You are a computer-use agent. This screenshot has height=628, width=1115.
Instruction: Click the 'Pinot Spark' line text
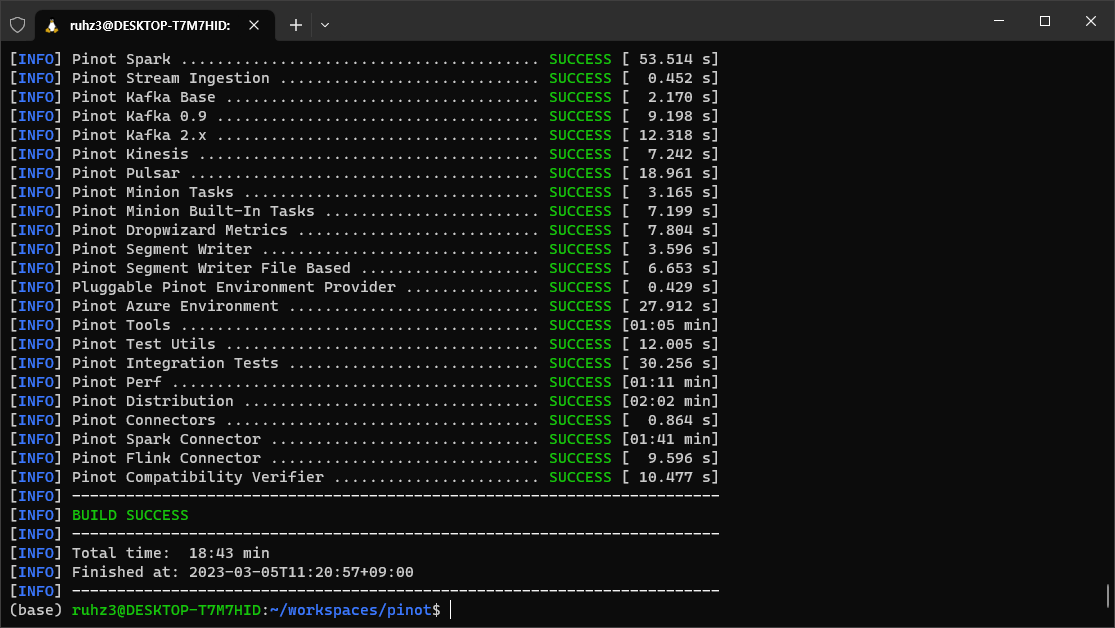121,59
